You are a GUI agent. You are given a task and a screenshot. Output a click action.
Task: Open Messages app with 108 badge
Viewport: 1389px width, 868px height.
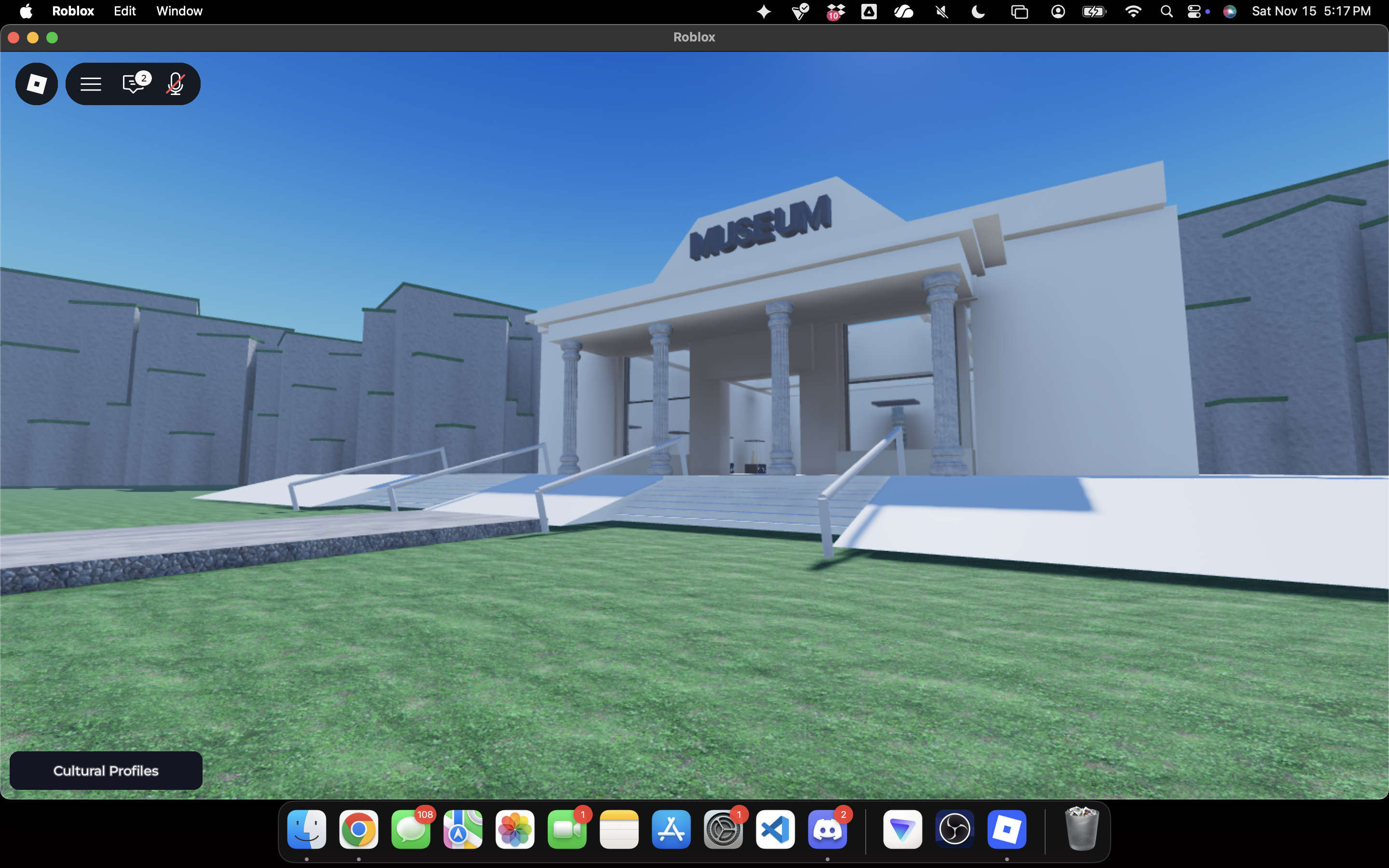[x=411, y=829]
